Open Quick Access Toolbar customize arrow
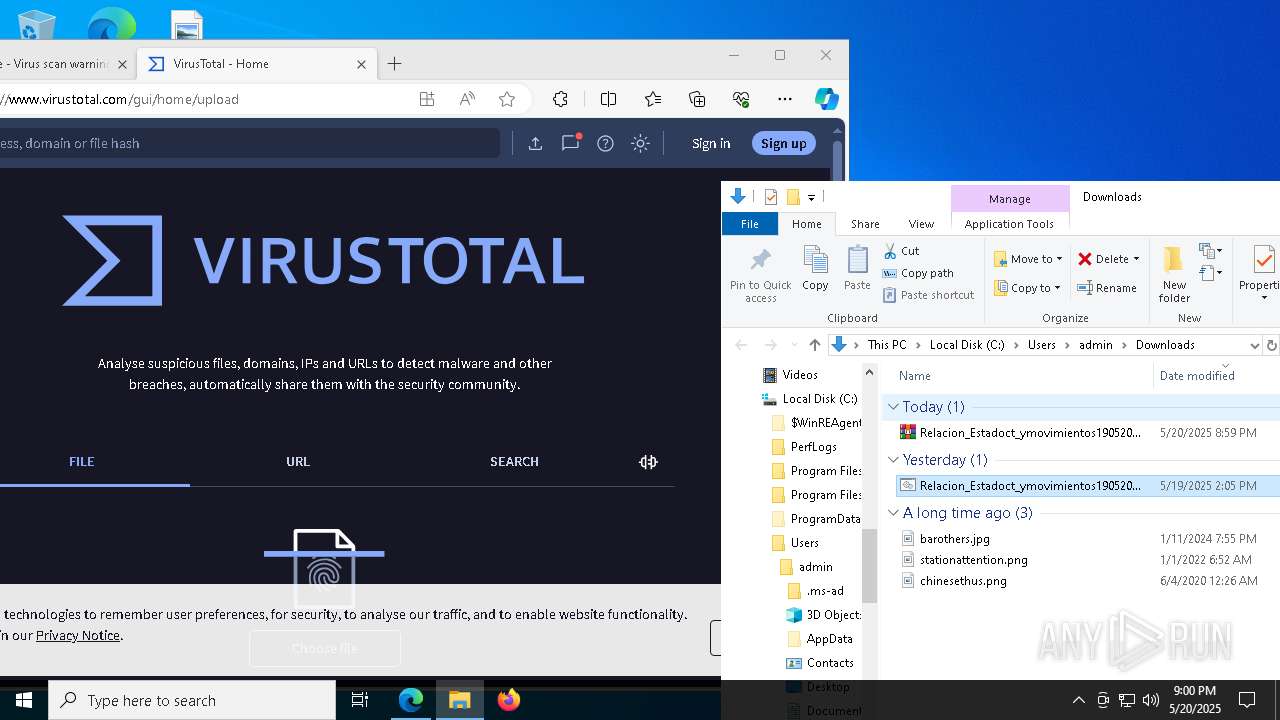The width and height of the screenshot is (1280, 720). [812, 197]
